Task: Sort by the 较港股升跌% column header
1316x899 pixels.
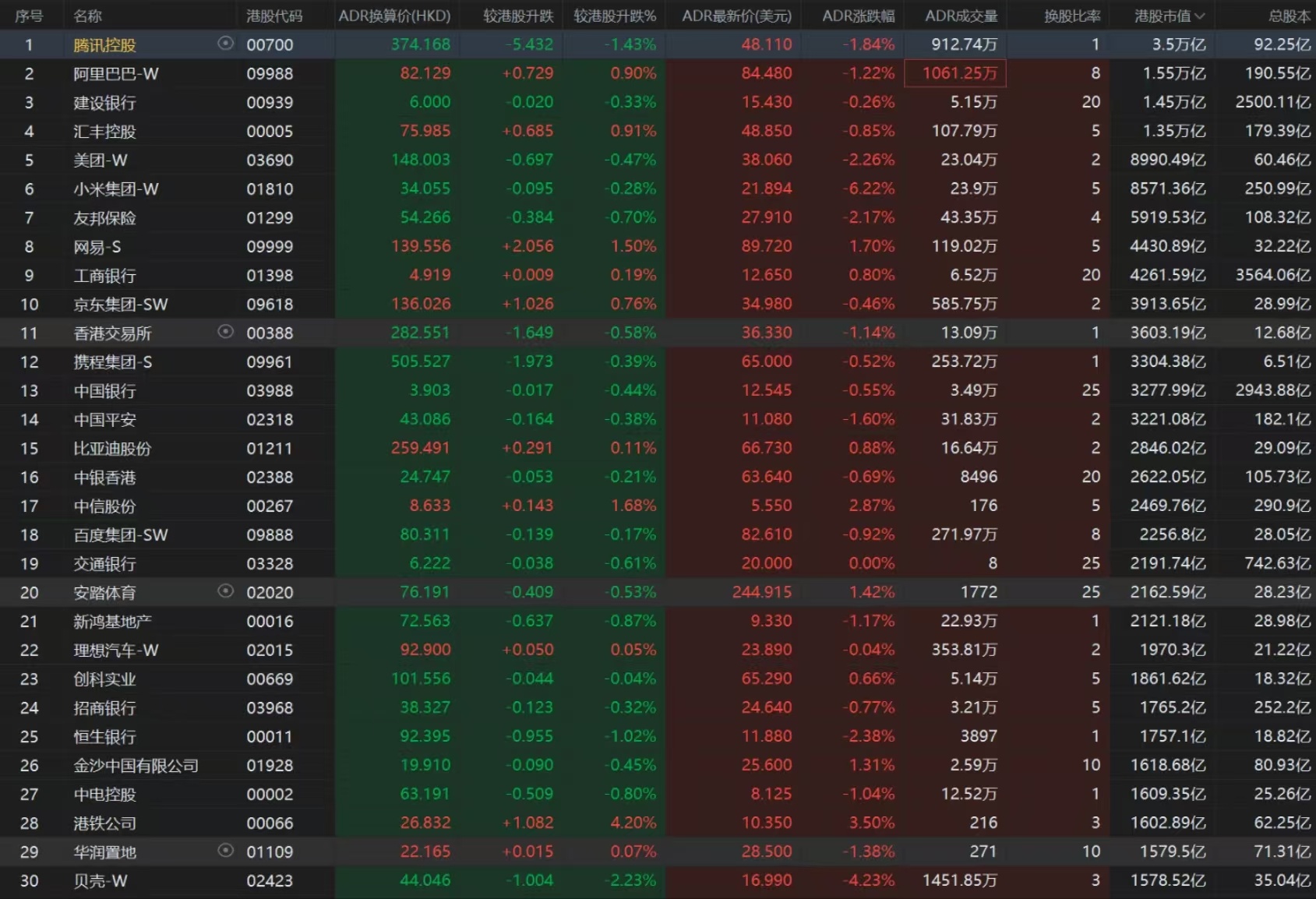Action: pyautogui.click(x=615, y=16)
